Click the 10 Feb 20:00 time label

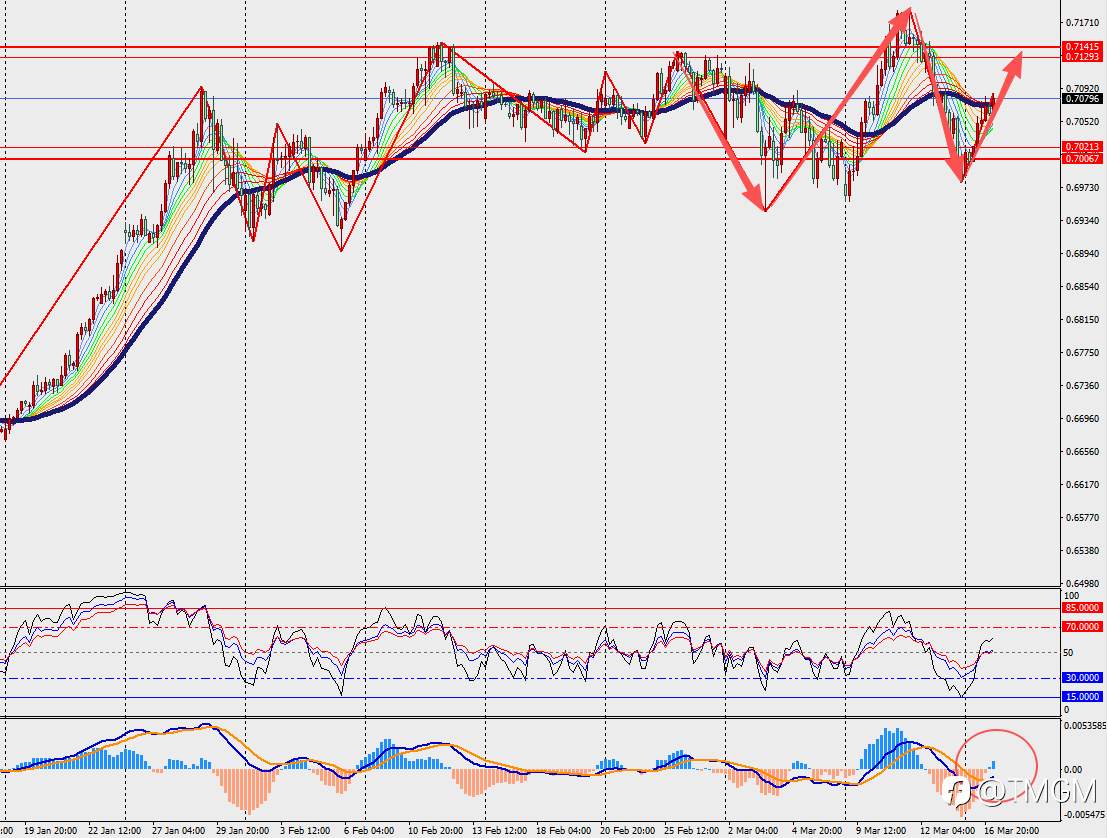coord(436,831)
